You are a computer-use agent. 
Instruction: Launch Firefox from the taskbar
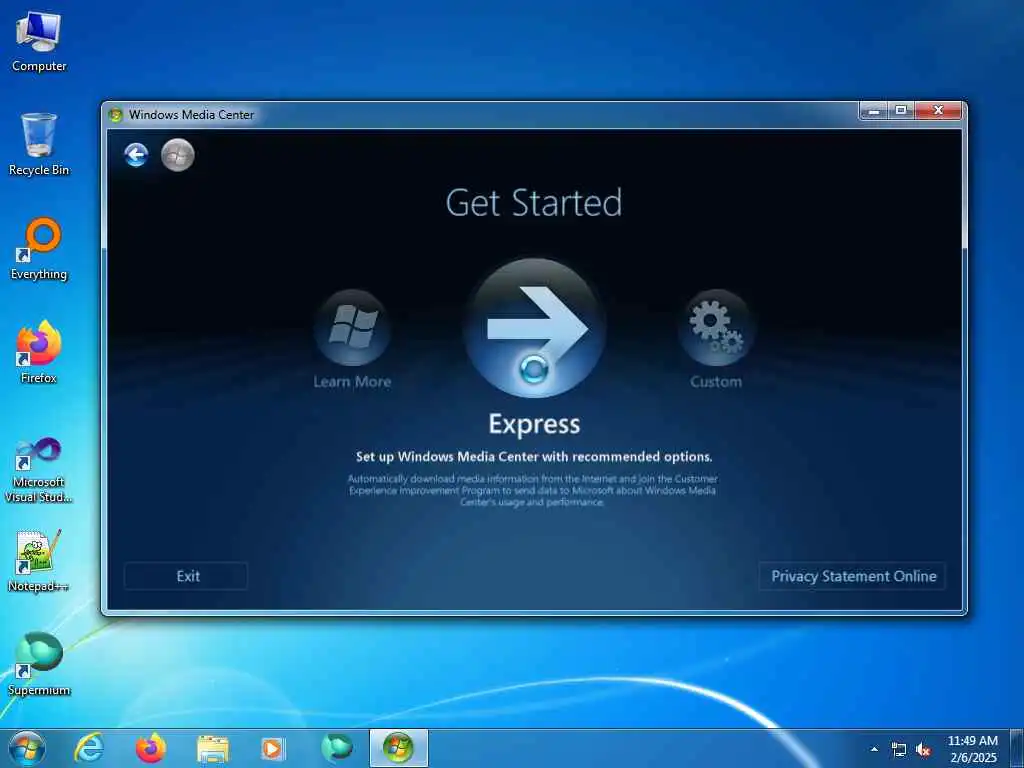(151, 748)
